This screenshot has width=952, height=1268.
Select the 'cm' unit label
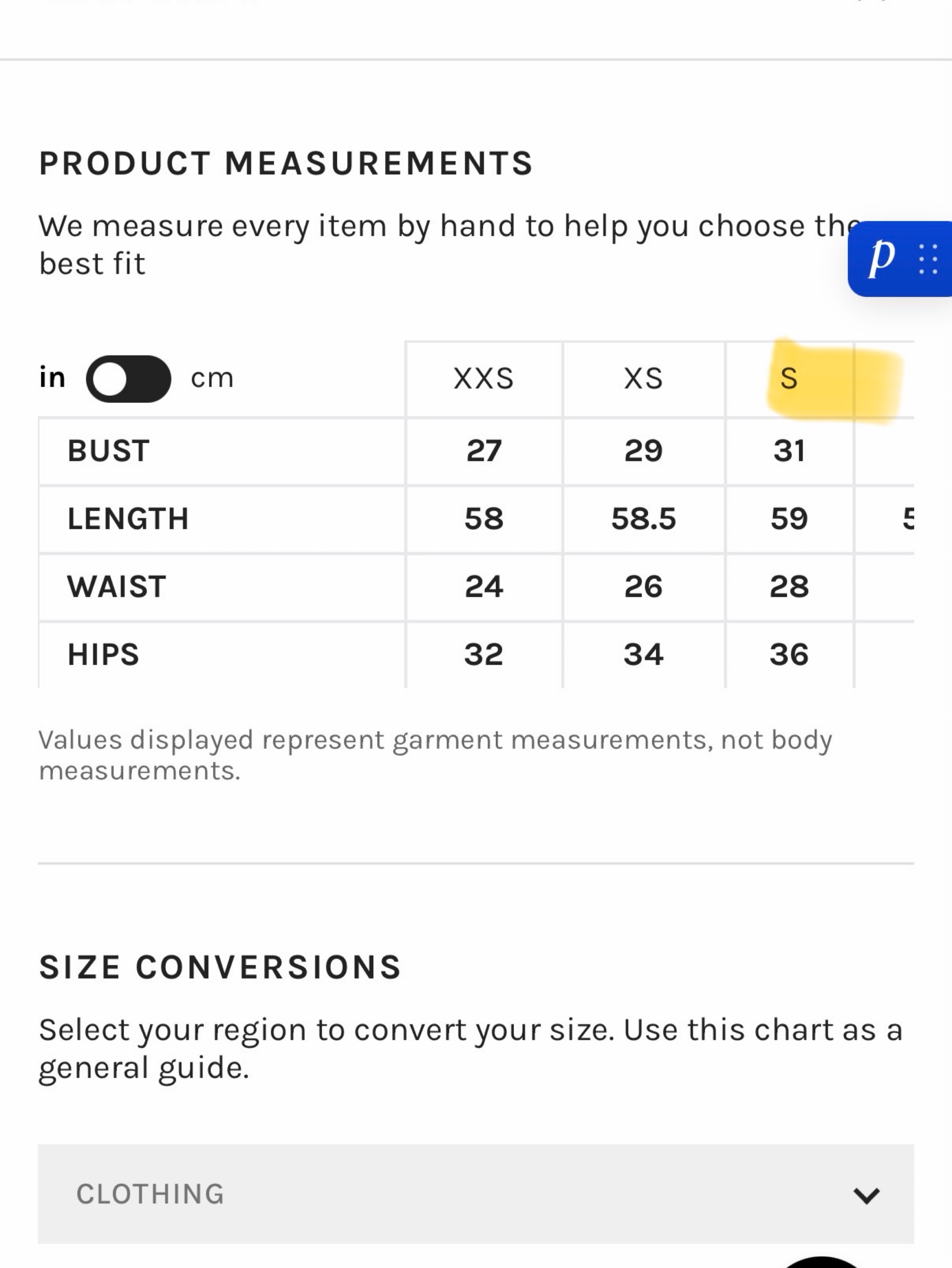tap(212, 378)
